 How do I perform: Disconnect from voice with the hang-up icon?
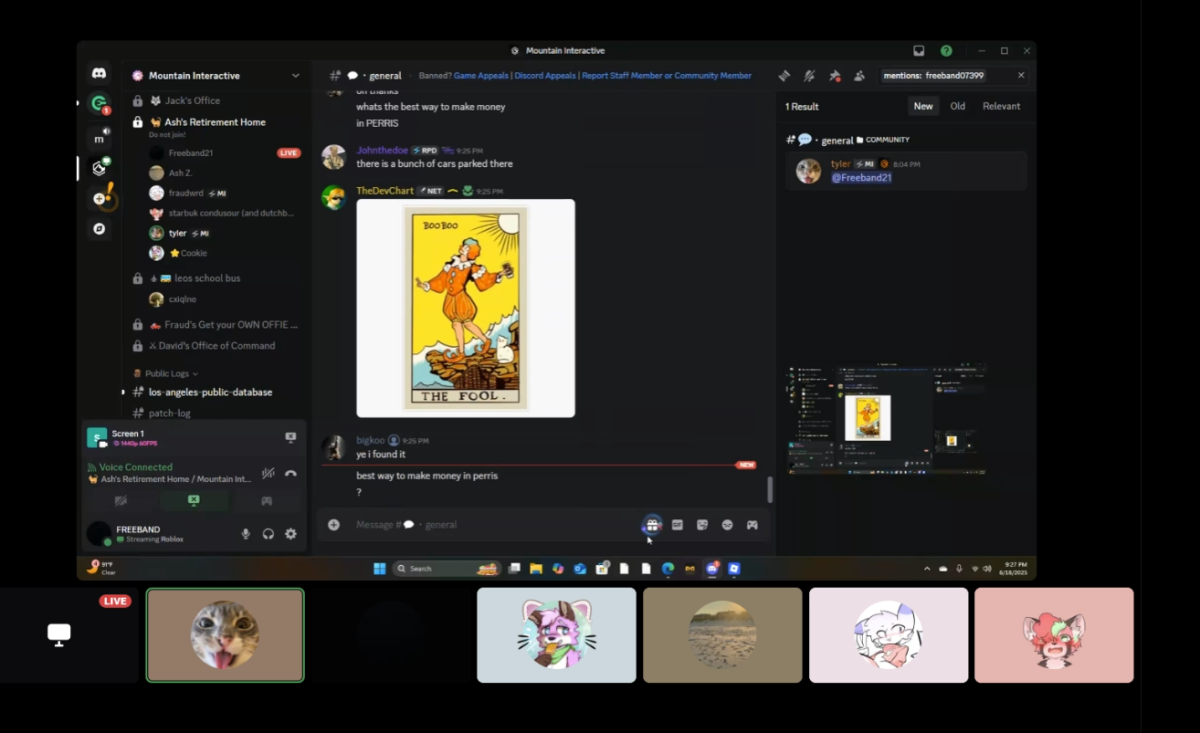click(291, 474)
